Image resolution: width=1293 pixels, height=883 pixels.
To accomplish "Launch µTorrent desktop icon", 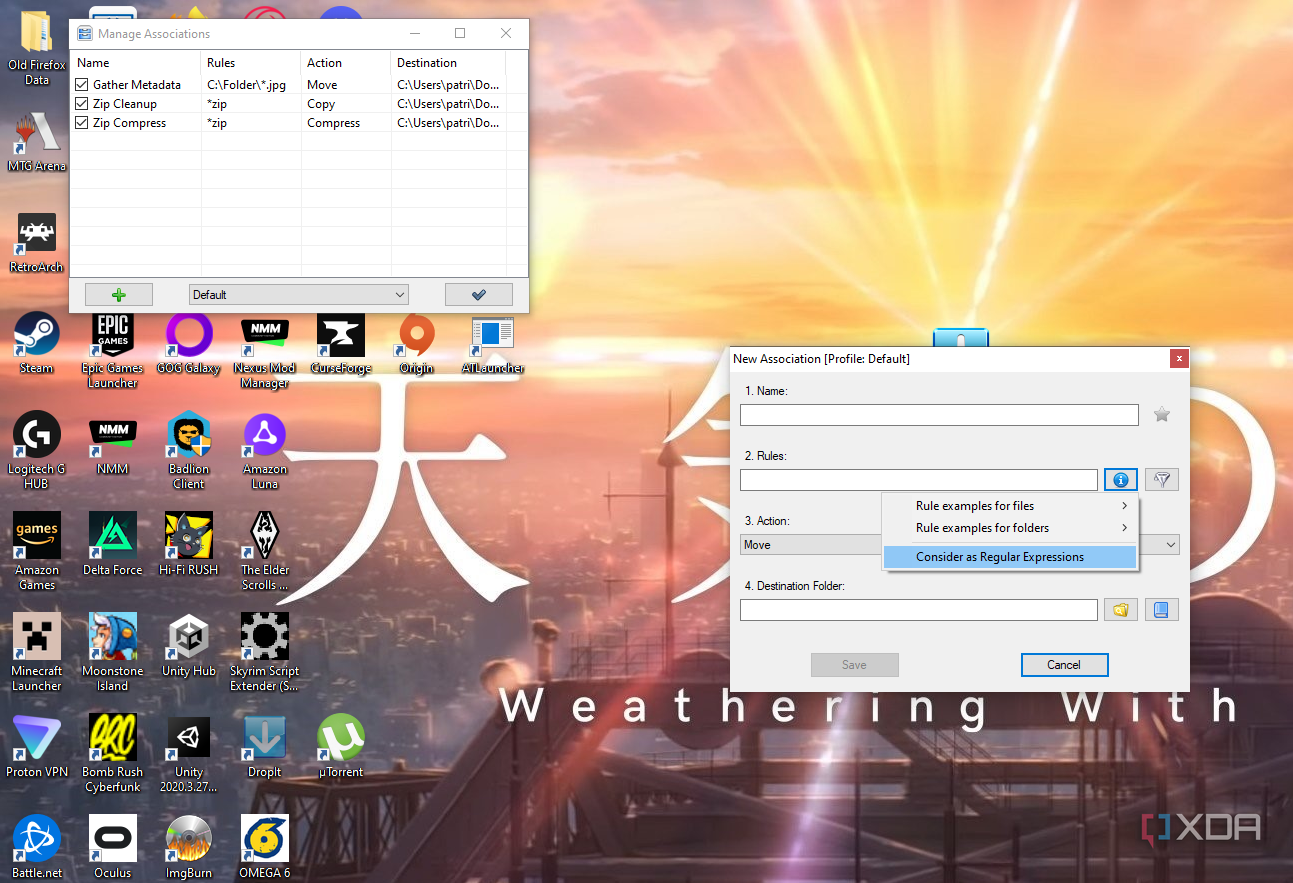I will pos(341,747).
